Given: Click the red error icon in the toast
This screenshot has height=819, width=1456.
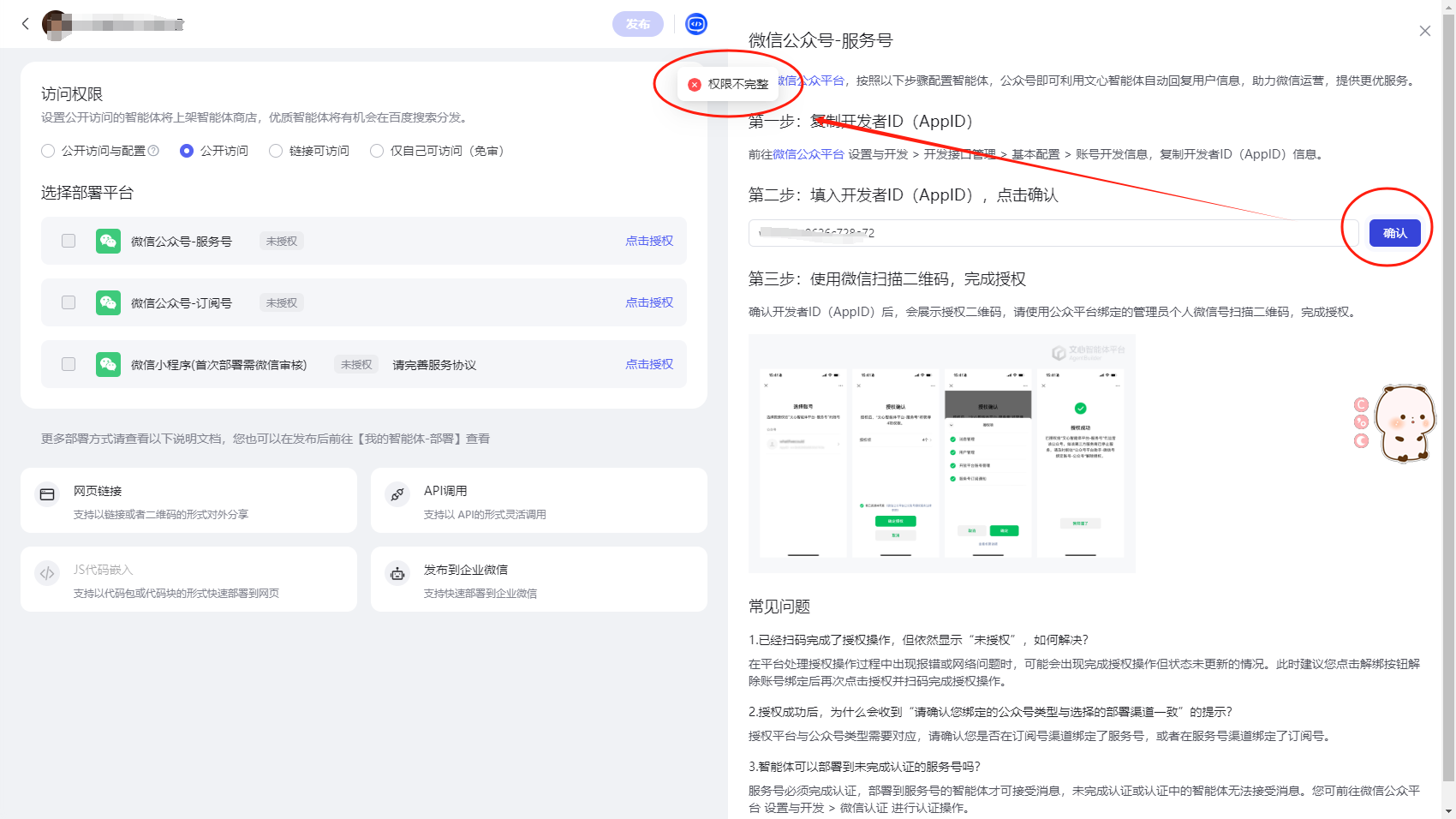Looking at the screenshot, I should pos(695,84).
